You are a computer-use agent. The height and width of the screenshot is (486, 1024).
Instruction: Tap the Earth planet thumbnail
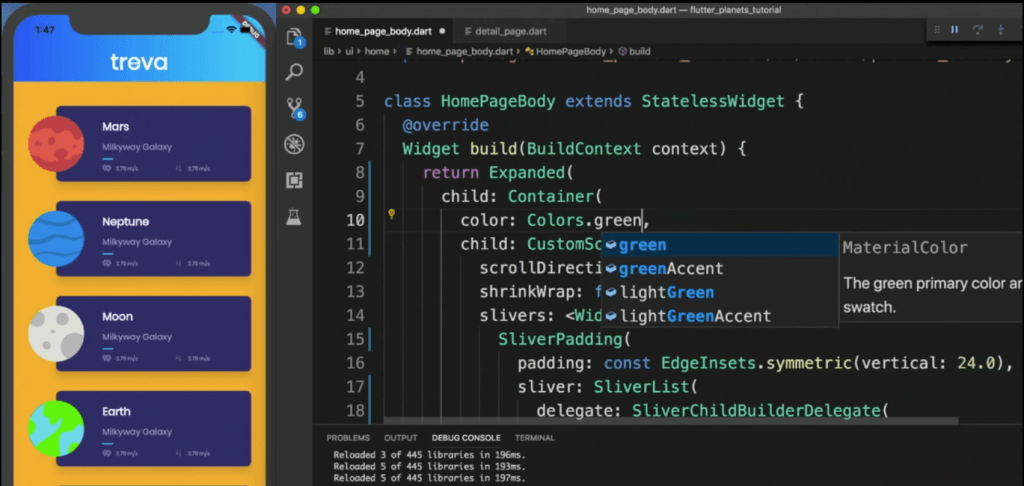56,428
